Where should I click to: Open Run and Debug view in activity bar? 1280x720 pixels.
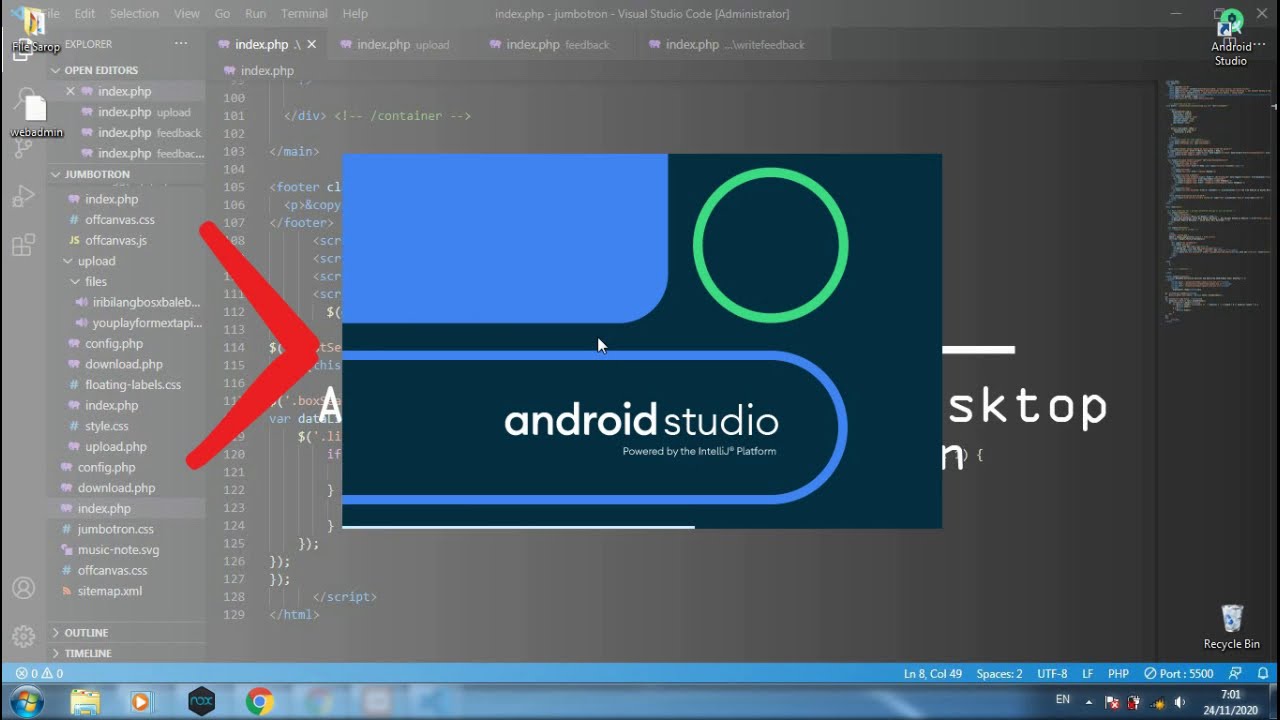(22, 196)
